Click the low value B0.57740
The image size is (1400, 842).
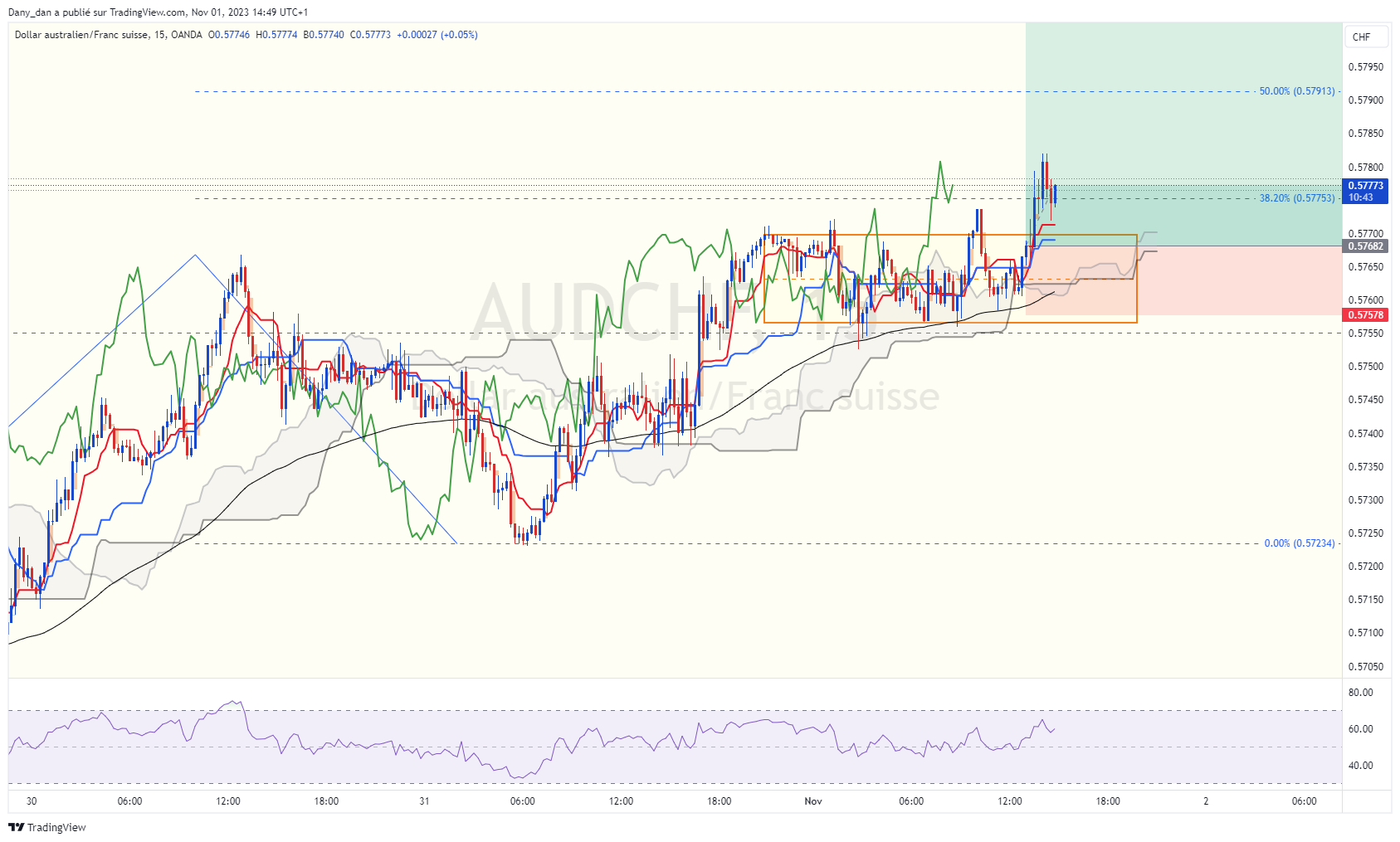(324, 35)
